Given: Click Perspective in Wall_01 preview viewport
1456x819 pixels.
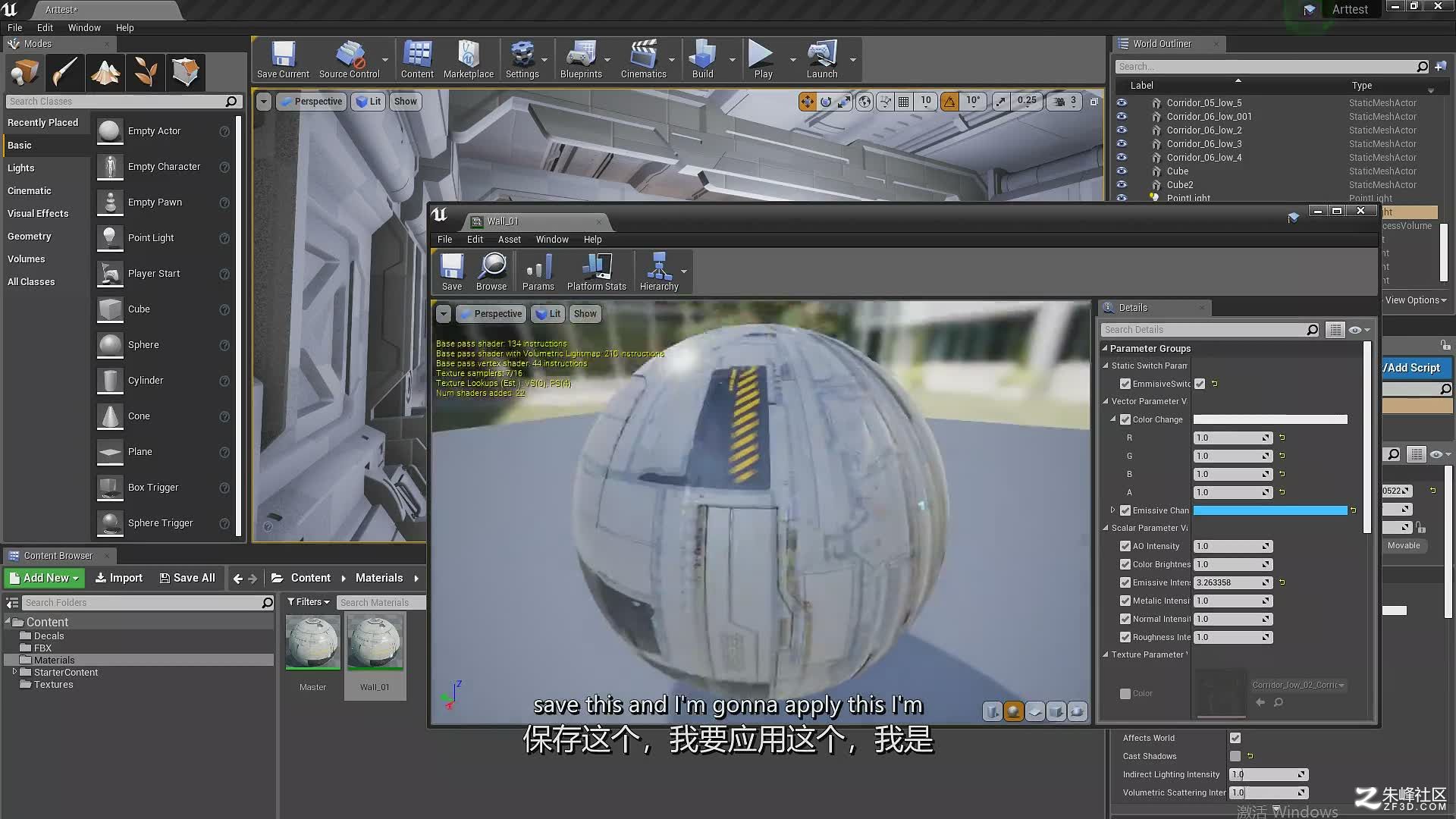Looking at the screenshot, I should pos(490,314).
